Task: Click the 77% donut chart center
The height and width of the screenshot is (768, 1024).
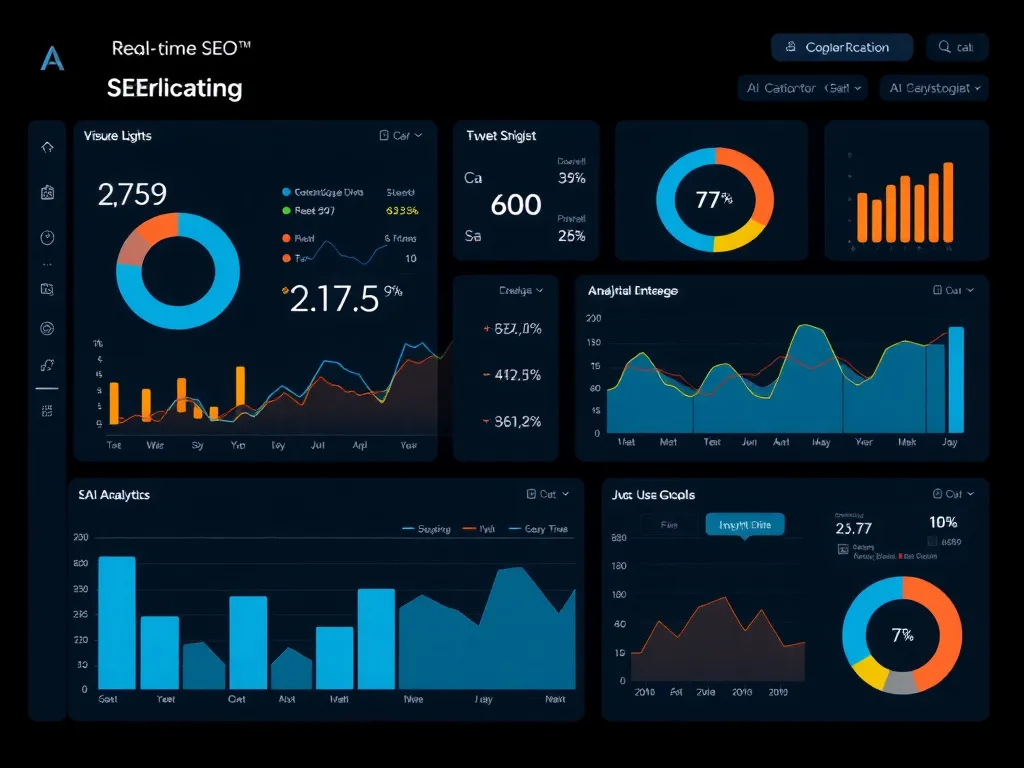Action: pos(714,199)
